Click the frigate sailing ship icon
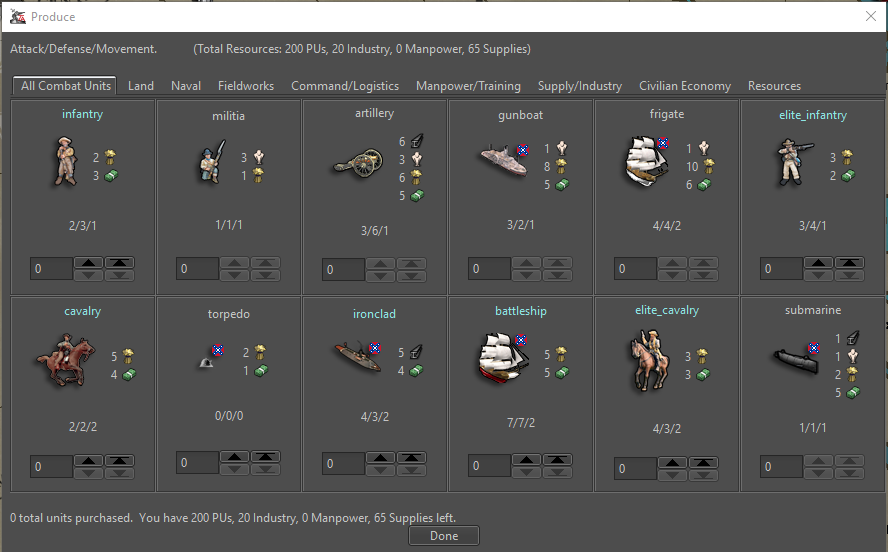 click(x=647, y=162)
